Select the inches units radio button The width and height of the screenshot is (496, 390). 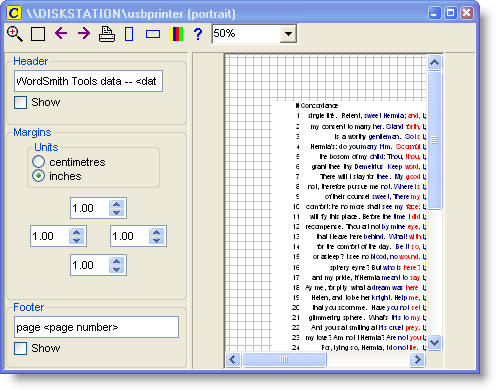[x=38, y=176]
